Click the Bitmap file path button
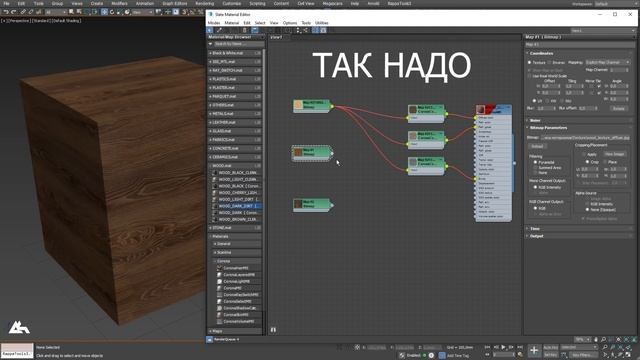 (x=585, y=138)
